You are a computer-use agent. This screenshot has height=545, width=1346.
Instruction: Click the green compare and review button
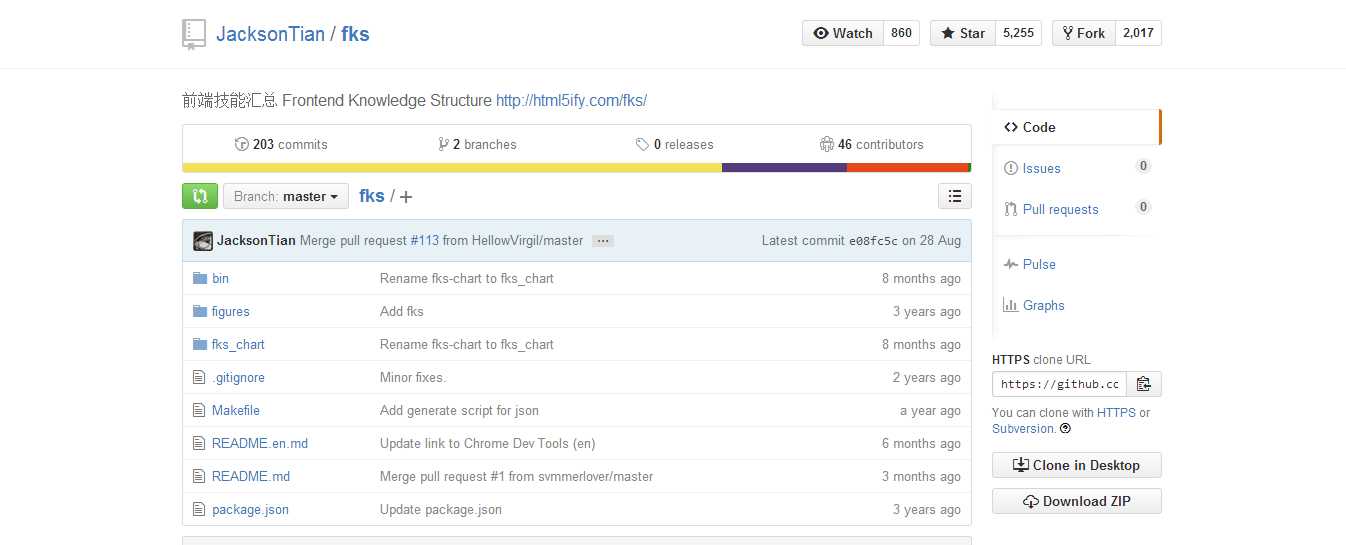pyautogui.click(x=200, y=196)
